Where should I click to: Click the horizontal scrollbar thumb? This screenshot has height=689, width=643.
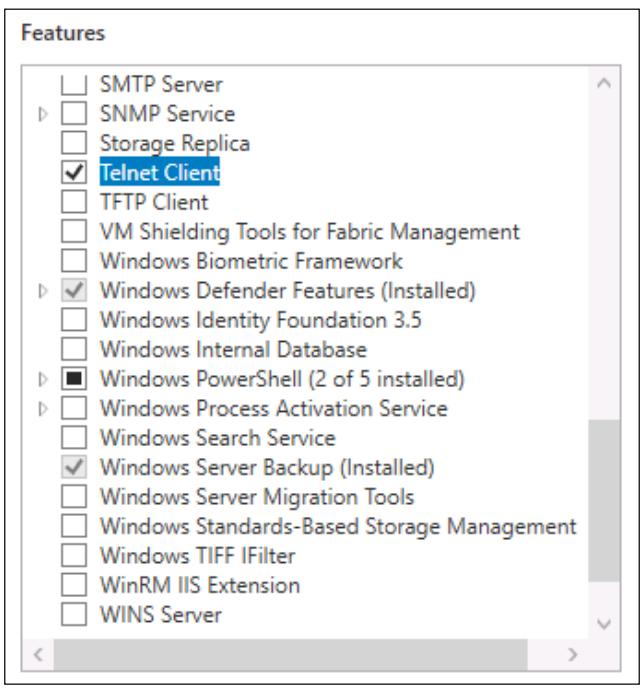[291, 654]
